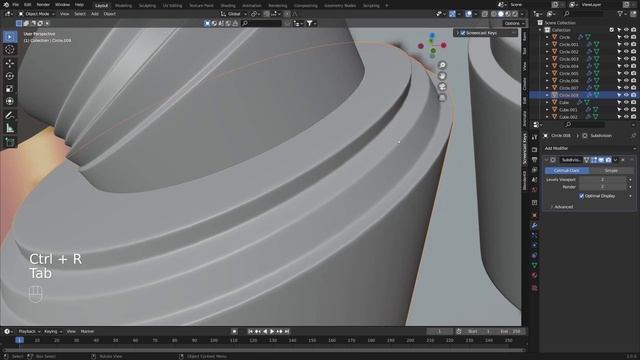Select the Transform tool
640x360 pixels.
coord(10,101)
